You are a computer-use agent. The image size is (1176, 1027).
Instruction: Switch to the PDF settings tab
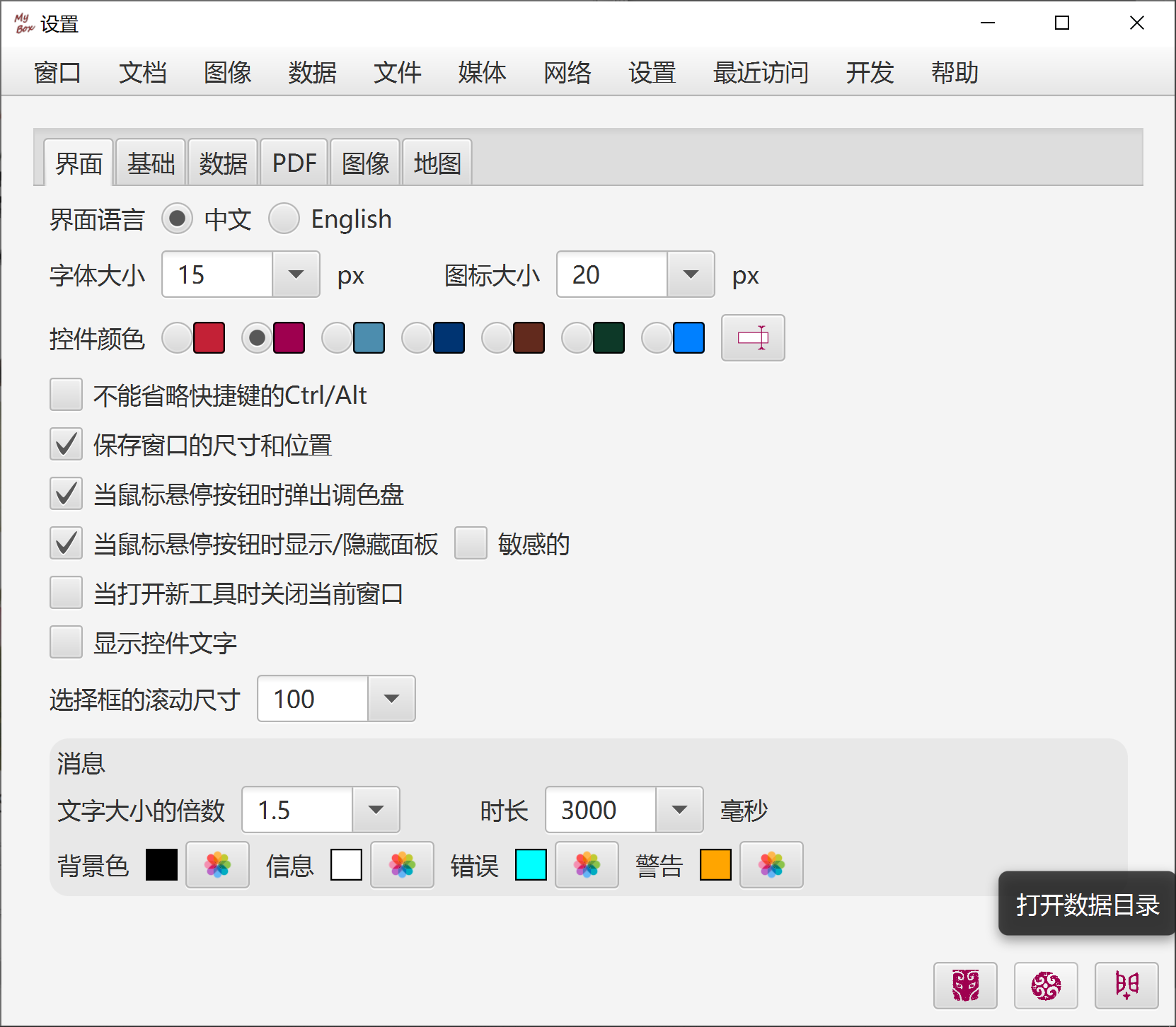(x=294, y=163)
